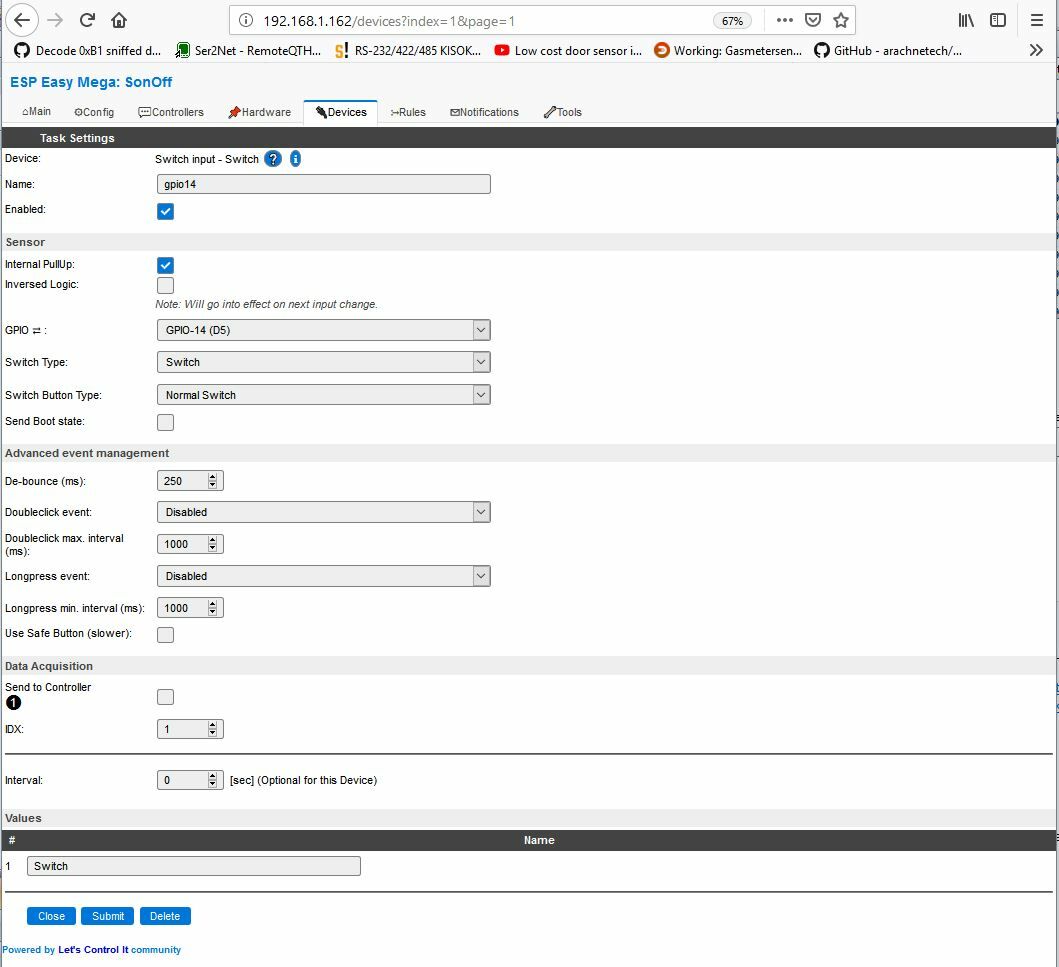
Task: Click the IDX number field
Action: 190,729
